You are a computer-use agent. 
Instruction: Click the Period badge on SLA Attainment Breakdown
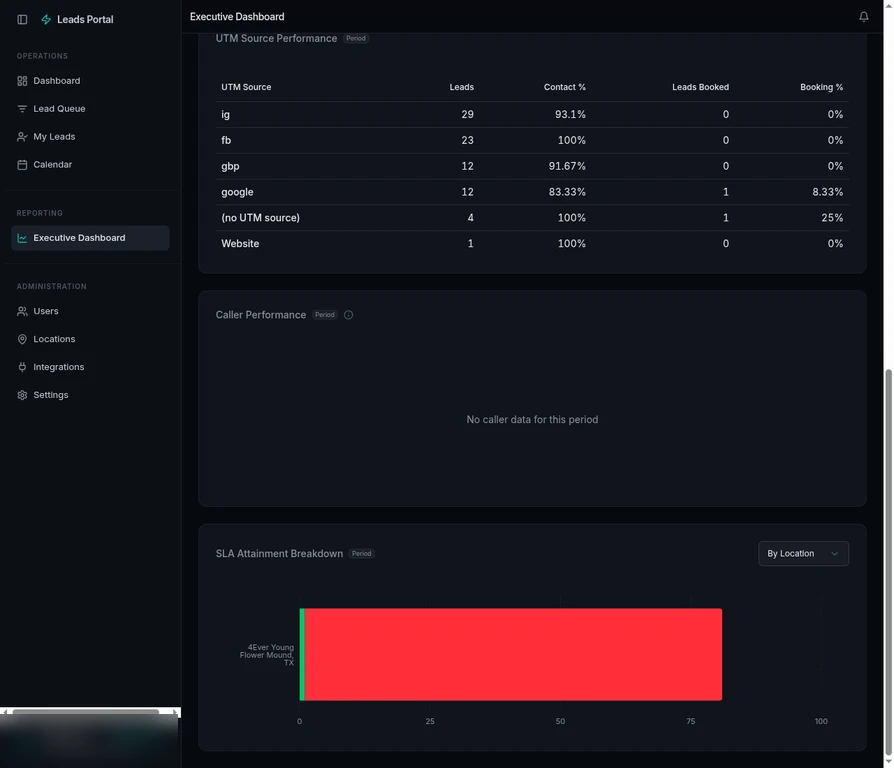click(x=361, y=553)
